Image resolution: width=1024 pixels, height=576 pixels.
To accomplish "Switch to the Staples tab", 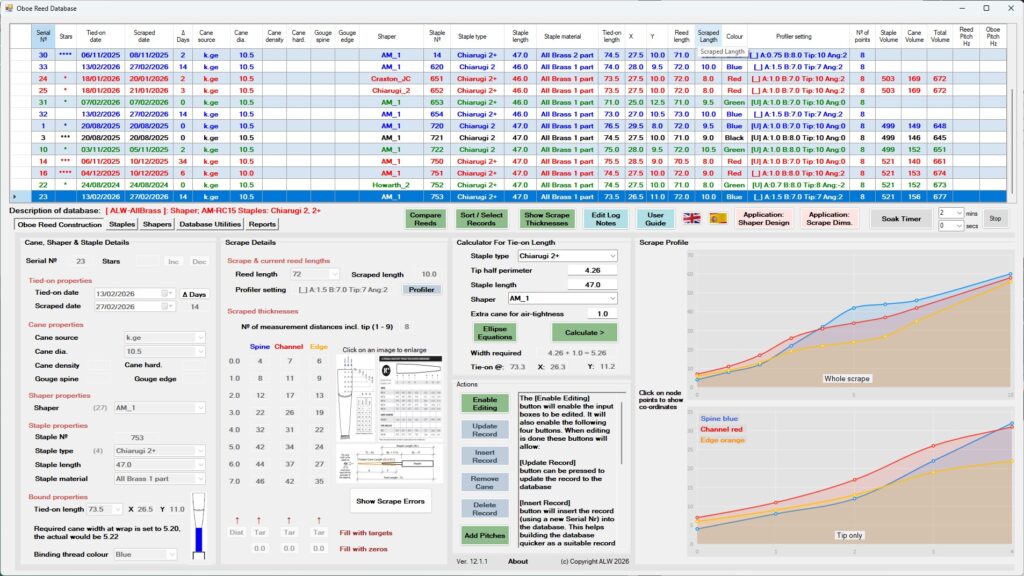I will click(122, 225).
